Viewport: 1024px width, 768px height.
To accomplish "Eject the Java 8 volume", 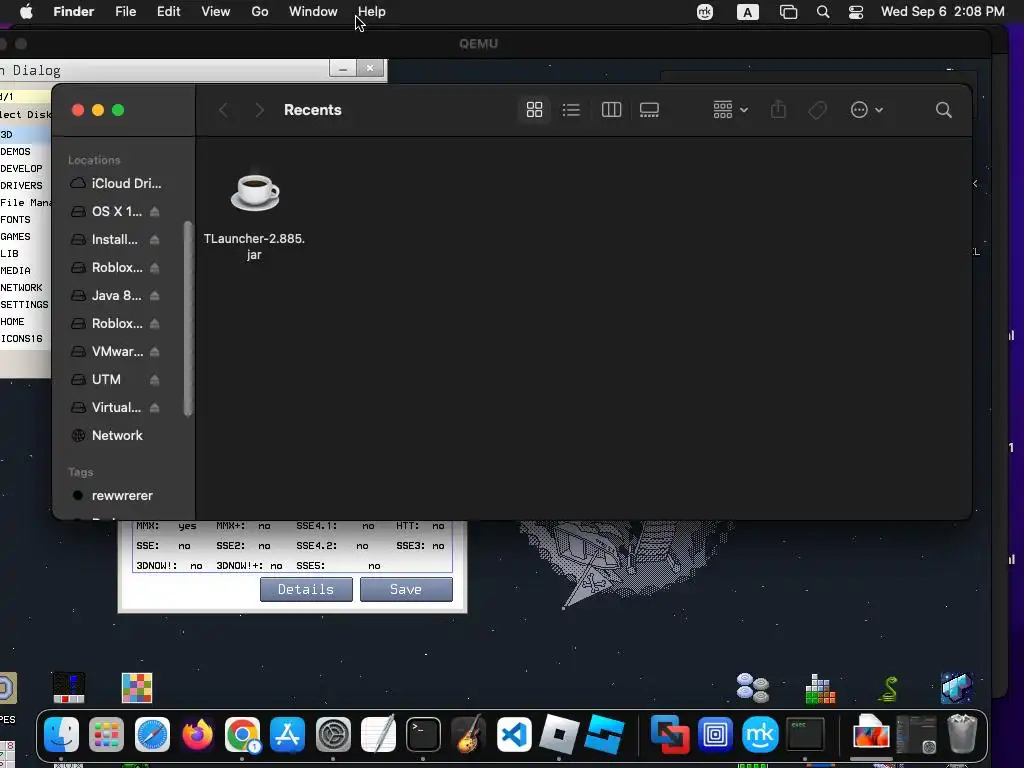I will click(x=155, y=296).
